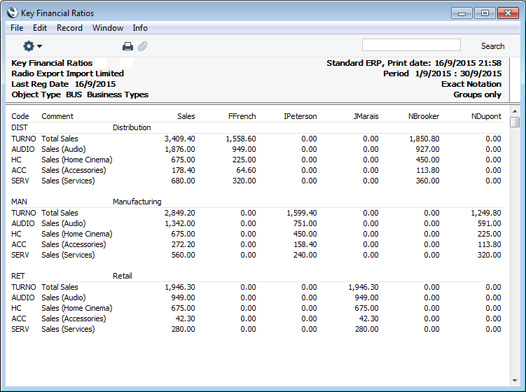
Task: Click NBrooker audio value 927.00
Action: point(428,149)
